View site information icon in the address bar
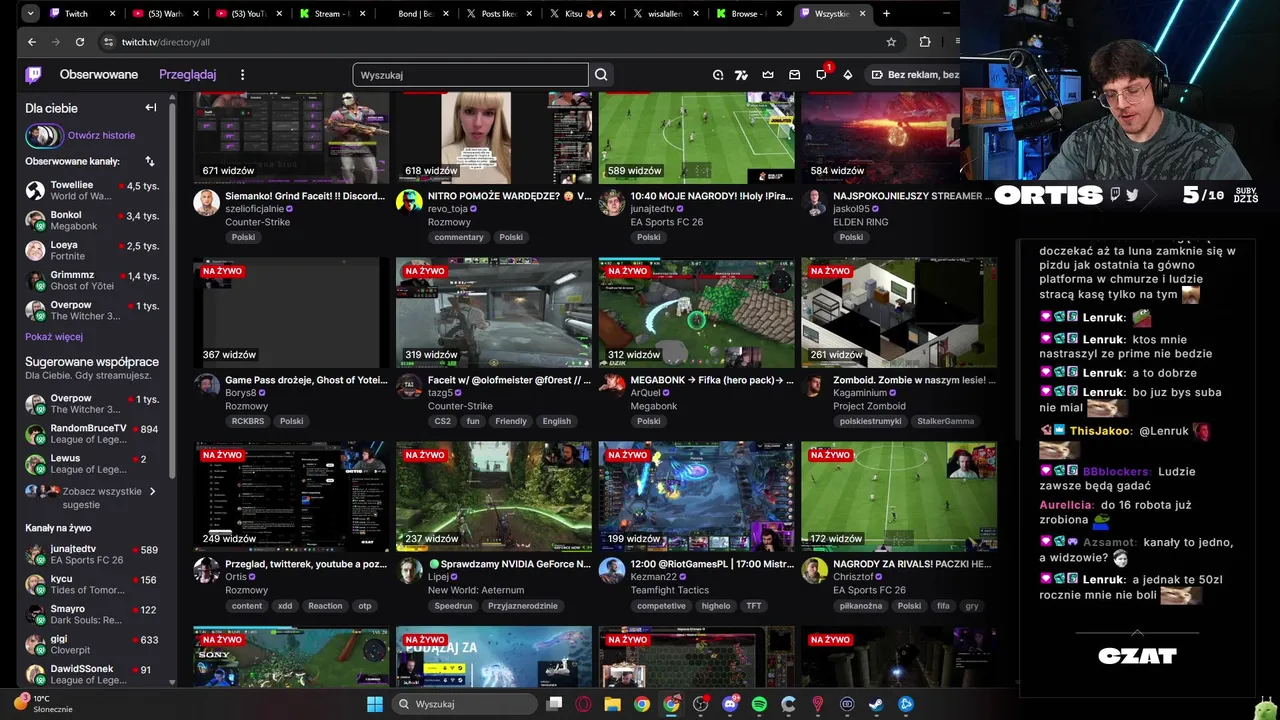 (x=108, y=42)
